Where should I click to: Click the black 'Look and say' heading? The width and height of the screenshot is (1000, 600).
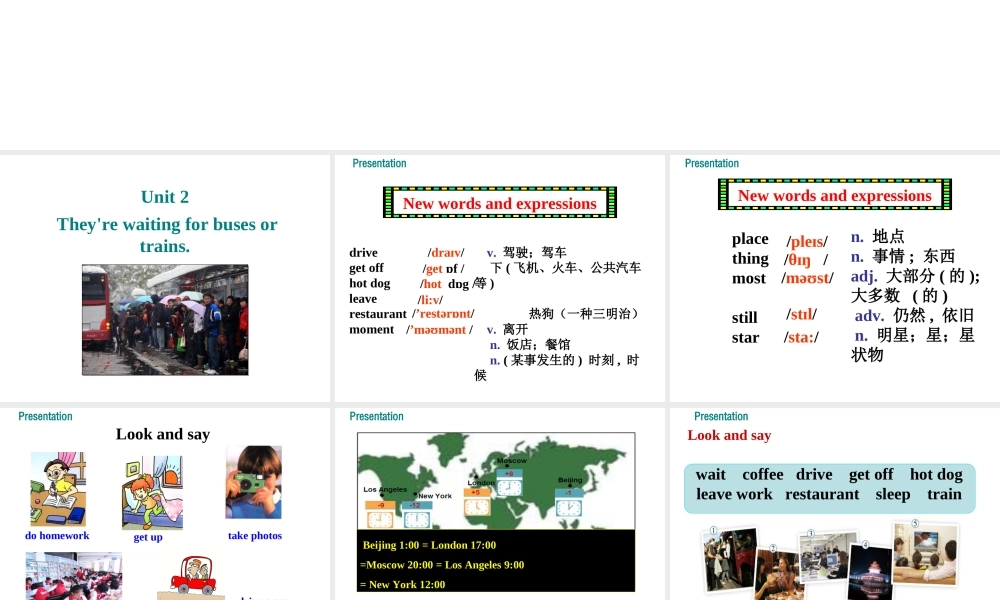click(x=163, y=434)
